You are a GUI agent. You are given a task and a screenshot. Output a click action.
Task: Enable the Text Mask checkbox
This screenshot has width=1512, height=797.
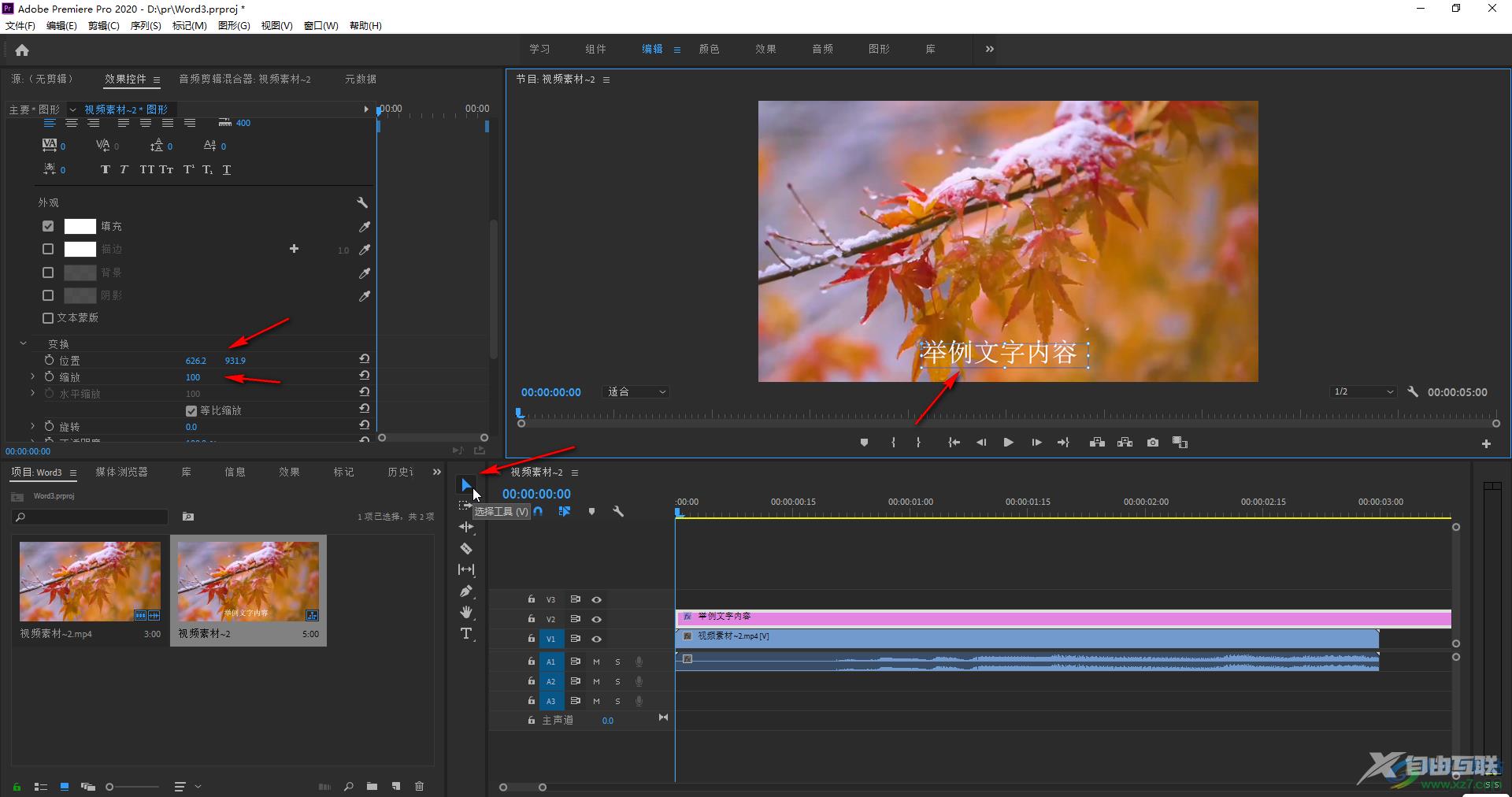[x=48, y=318]
